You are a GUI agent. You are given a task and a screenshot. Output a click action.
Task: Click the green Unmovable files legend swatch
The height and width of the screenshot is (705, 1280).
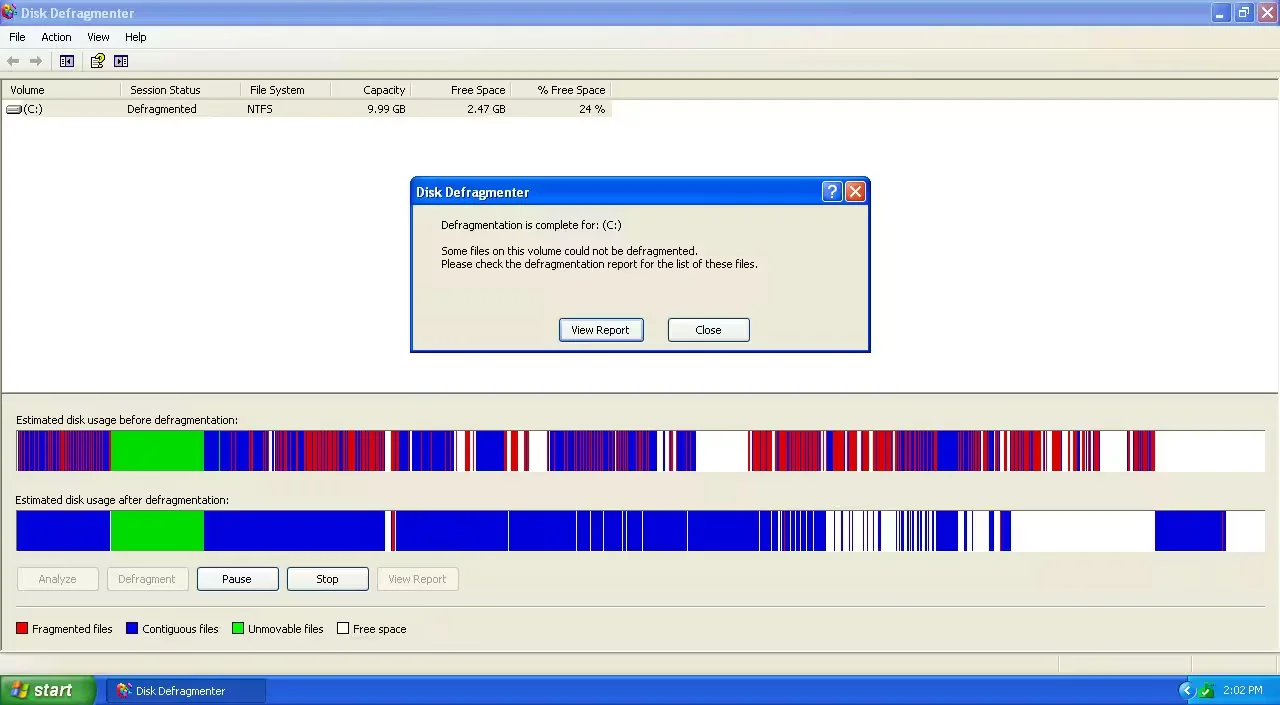pos(238,629)
